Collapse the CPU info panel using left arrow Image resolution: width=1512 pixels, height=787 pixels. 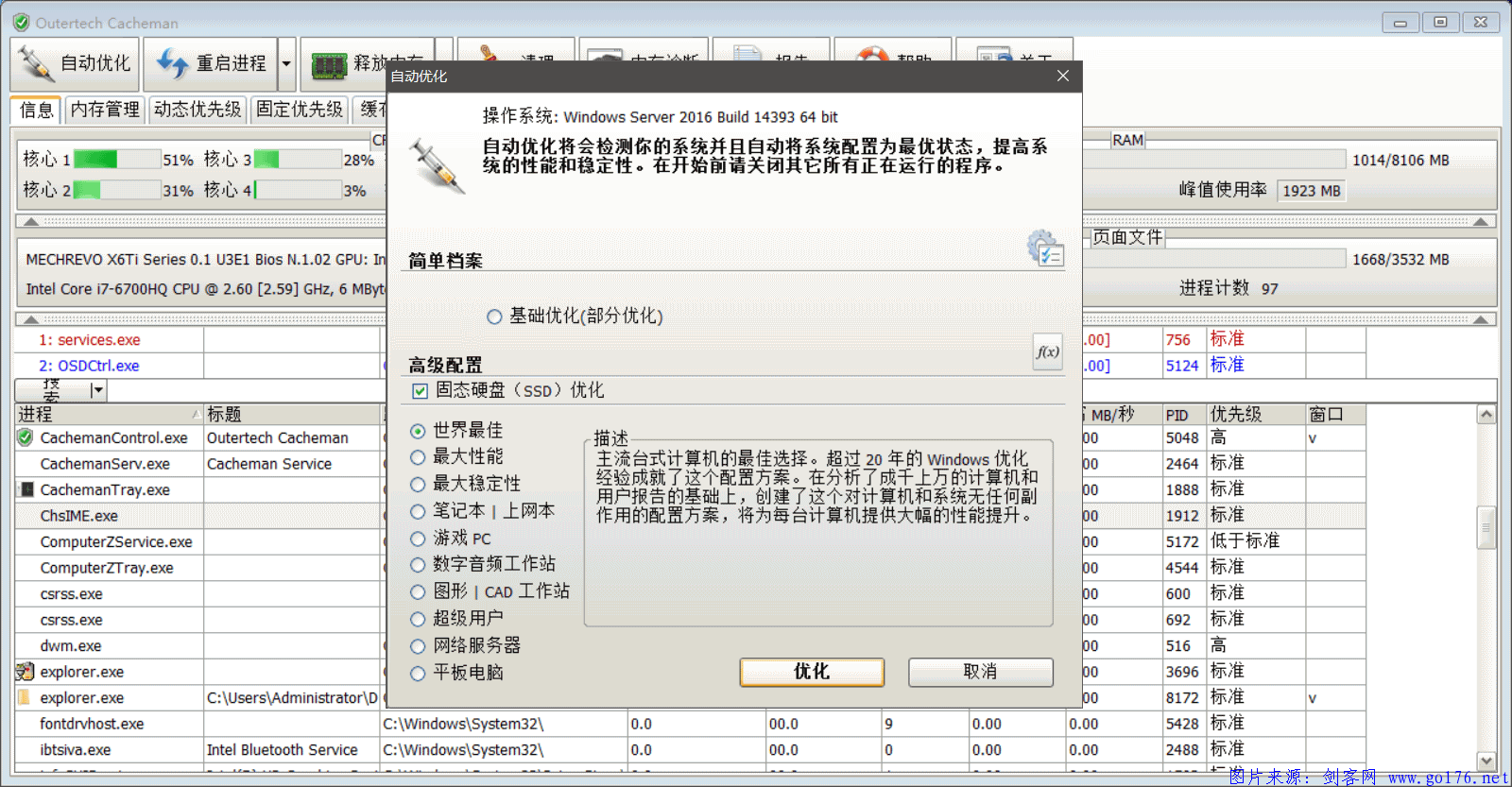[31, 221]
